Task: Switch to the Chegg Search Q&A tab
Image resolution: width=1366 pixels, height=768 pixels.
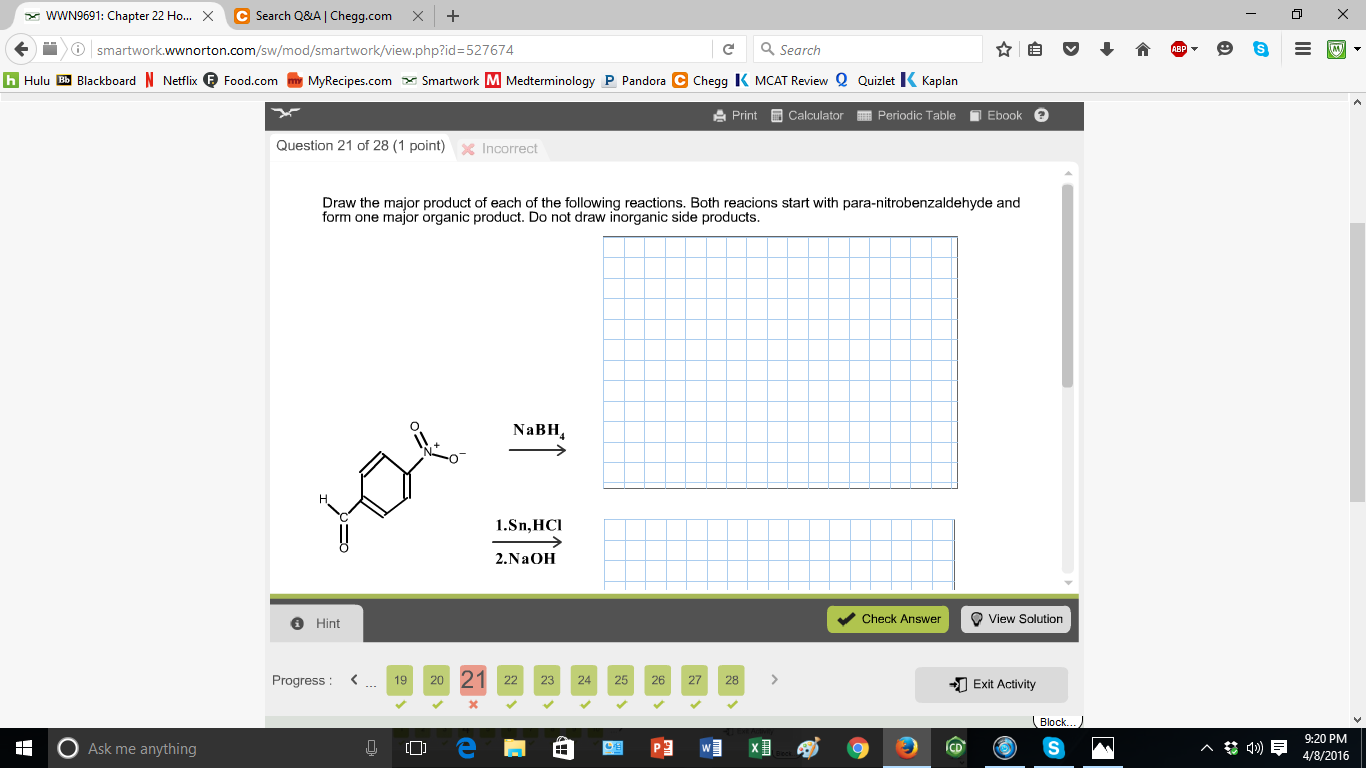Action: 323,16
